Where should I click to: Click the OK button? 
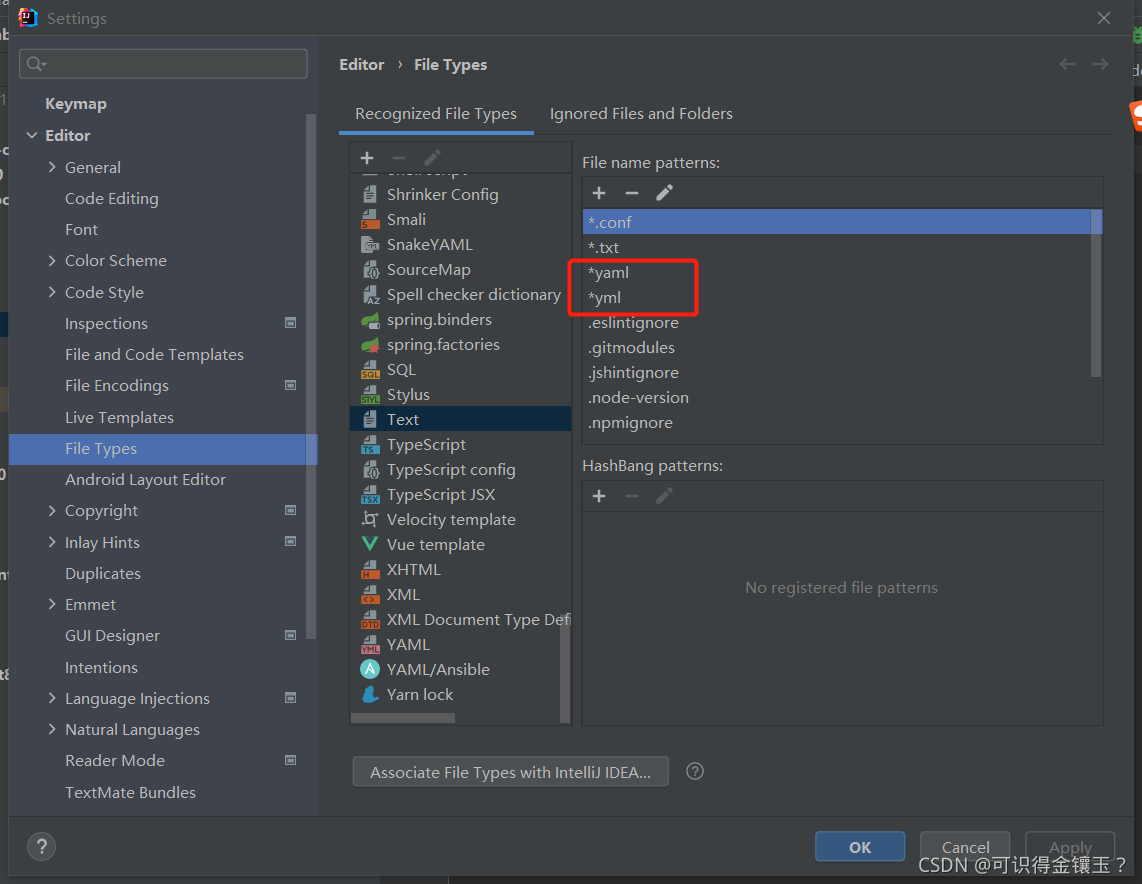(x=859, y=847)
